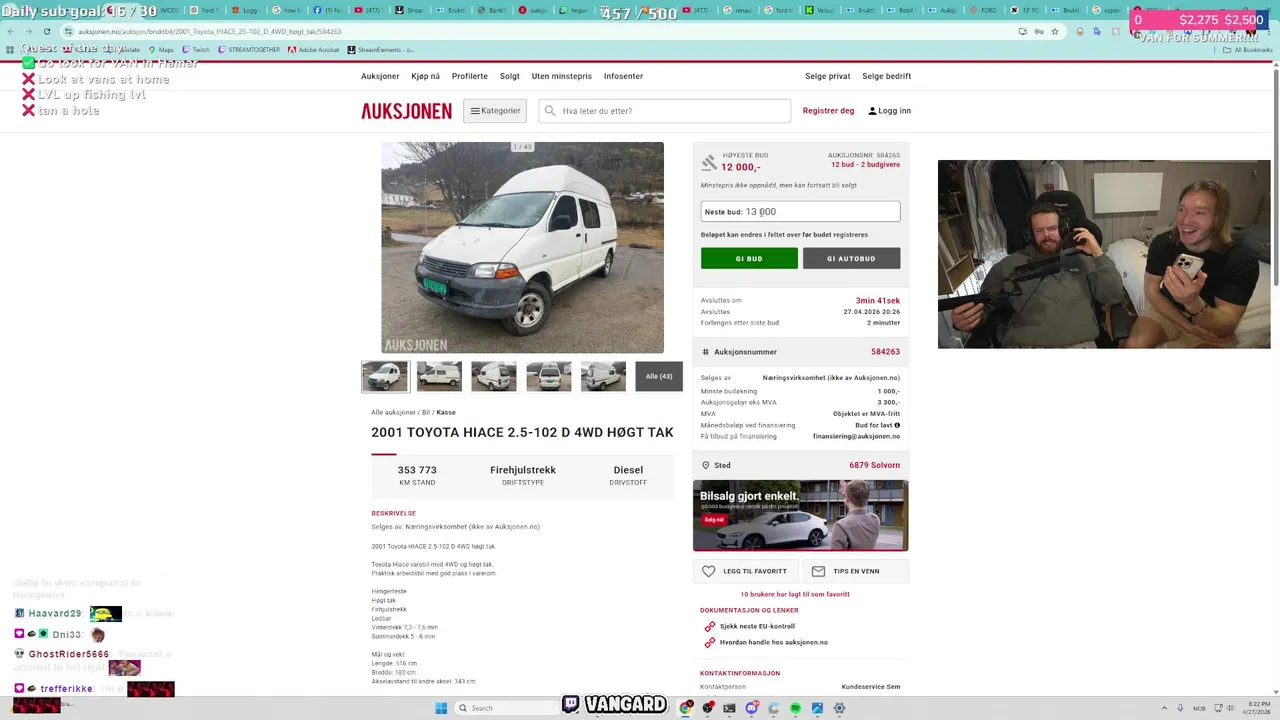Open the Profilerte menu item
Screen dimensions: 1280x720
470,76
